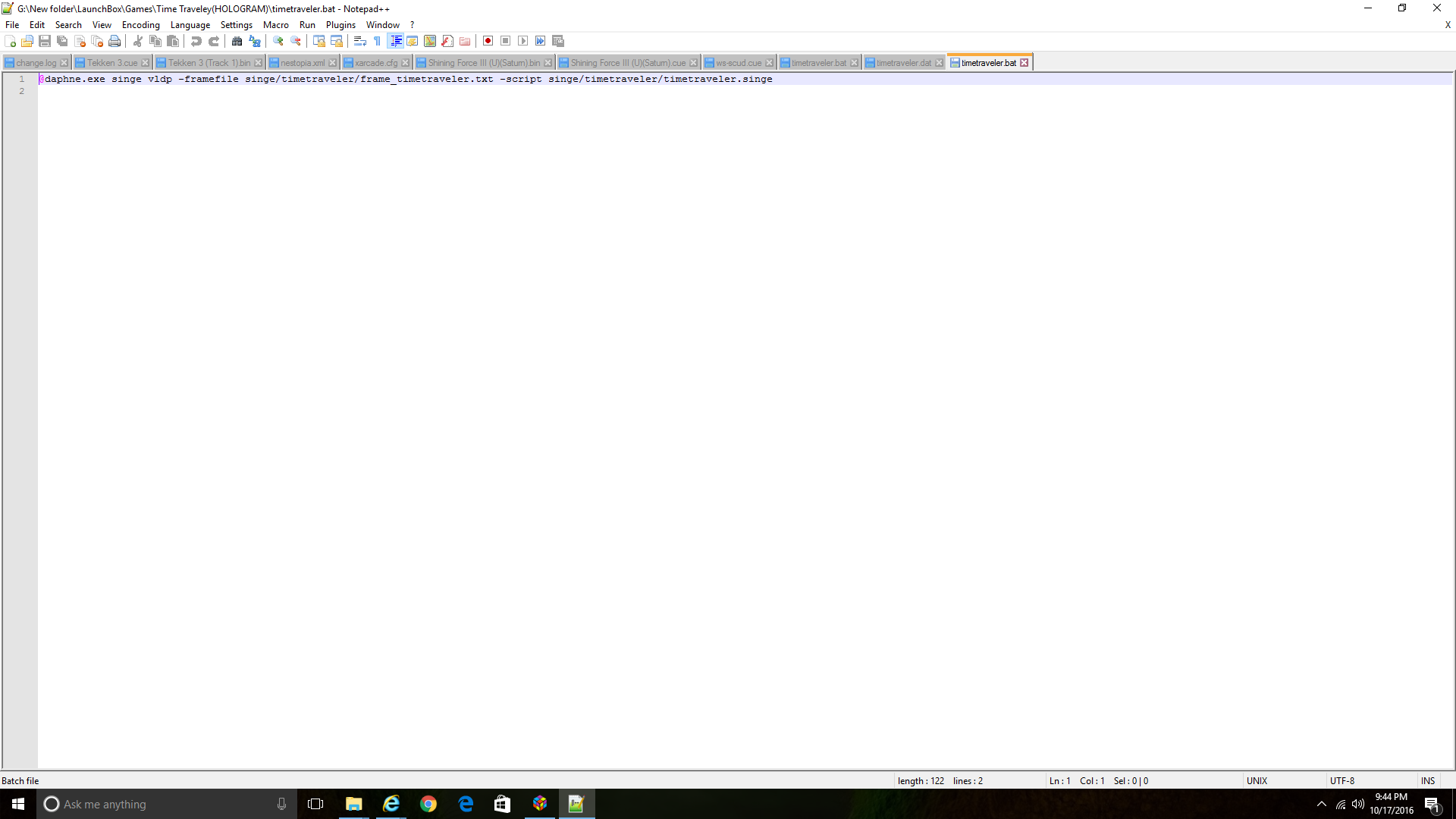1456x819 pixels.
Task: Click the Undo arrow icon
Action: coord(196,41)
